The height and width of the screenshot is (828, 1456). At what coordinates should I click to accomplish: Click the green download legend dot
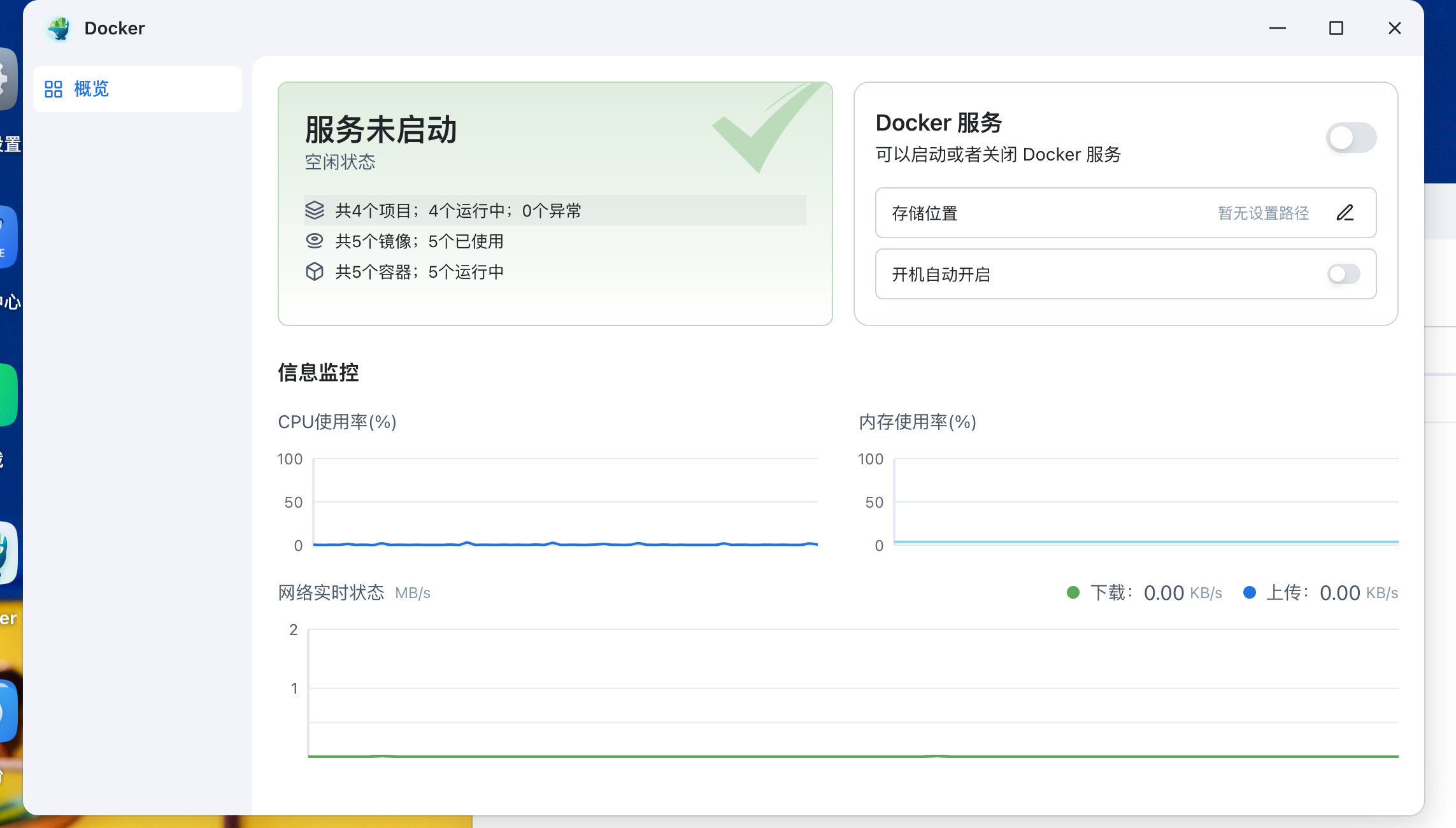point(1073,592)
